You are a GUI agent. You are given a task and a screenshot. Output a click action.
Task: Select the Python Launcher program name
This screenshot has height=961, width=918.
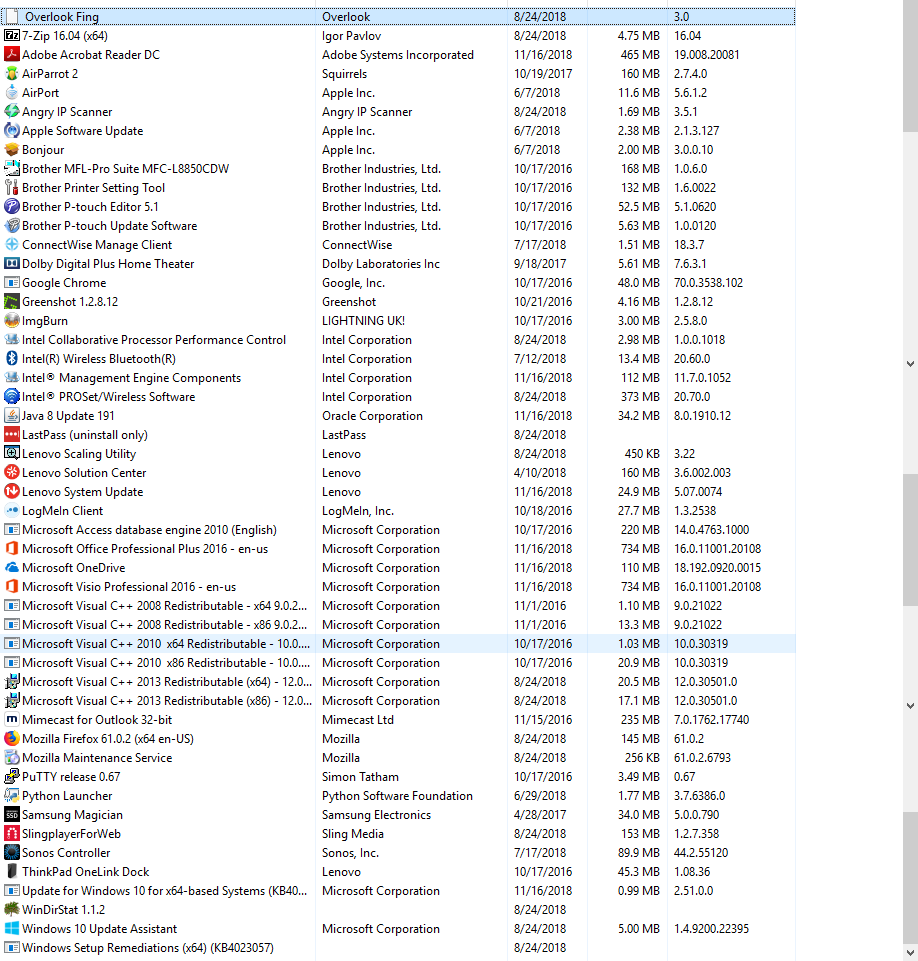pyautogui.click(x=67, y=796)
